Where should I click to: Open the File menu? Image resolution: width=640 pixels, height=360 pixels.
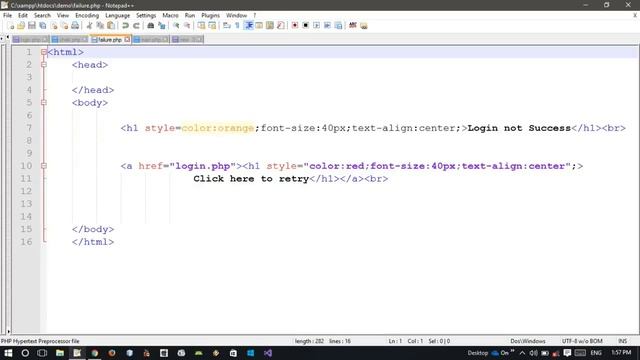7,16
